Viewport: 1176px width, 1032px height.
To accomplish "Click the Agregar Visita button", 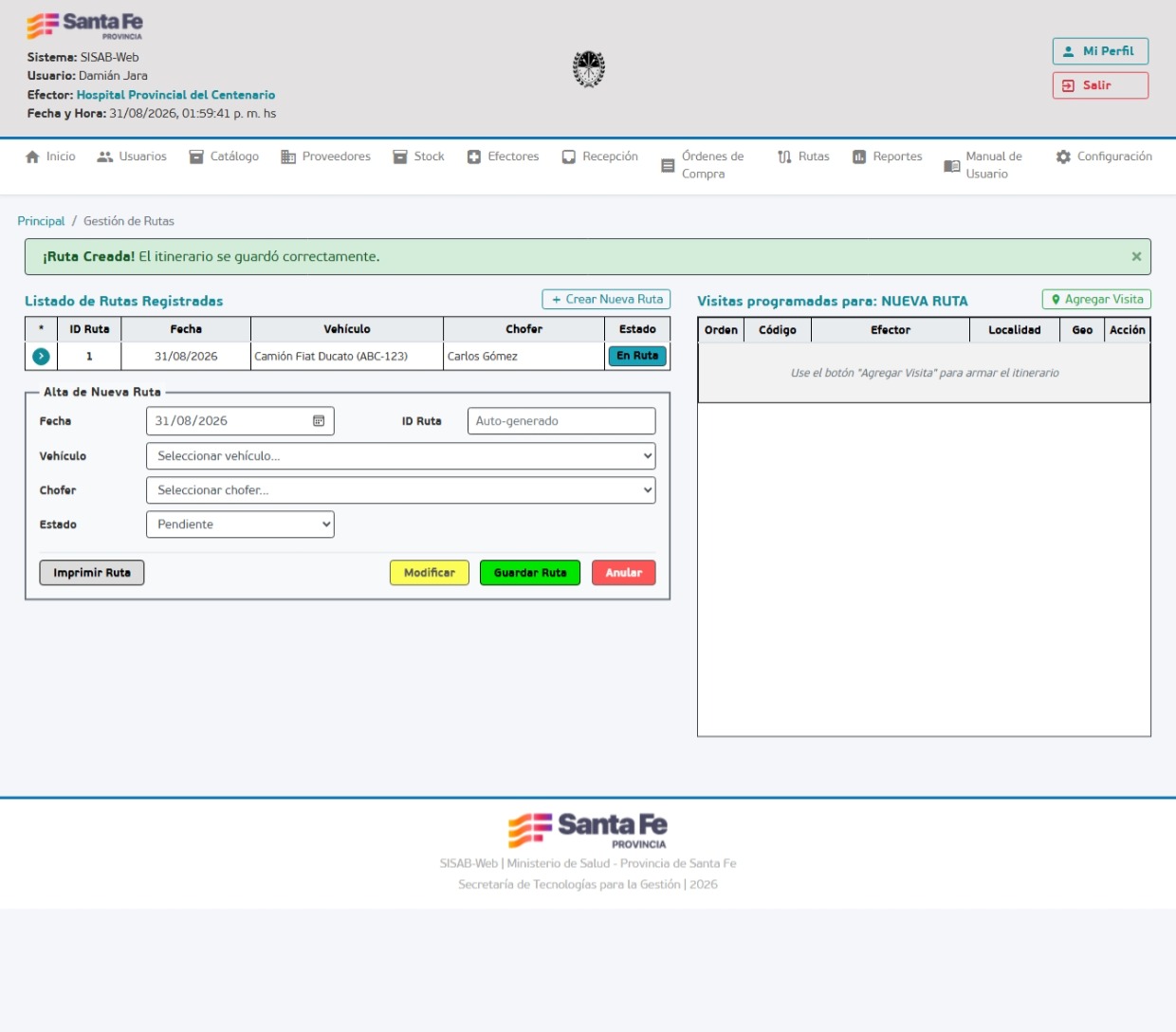I will coord(1096,300).
